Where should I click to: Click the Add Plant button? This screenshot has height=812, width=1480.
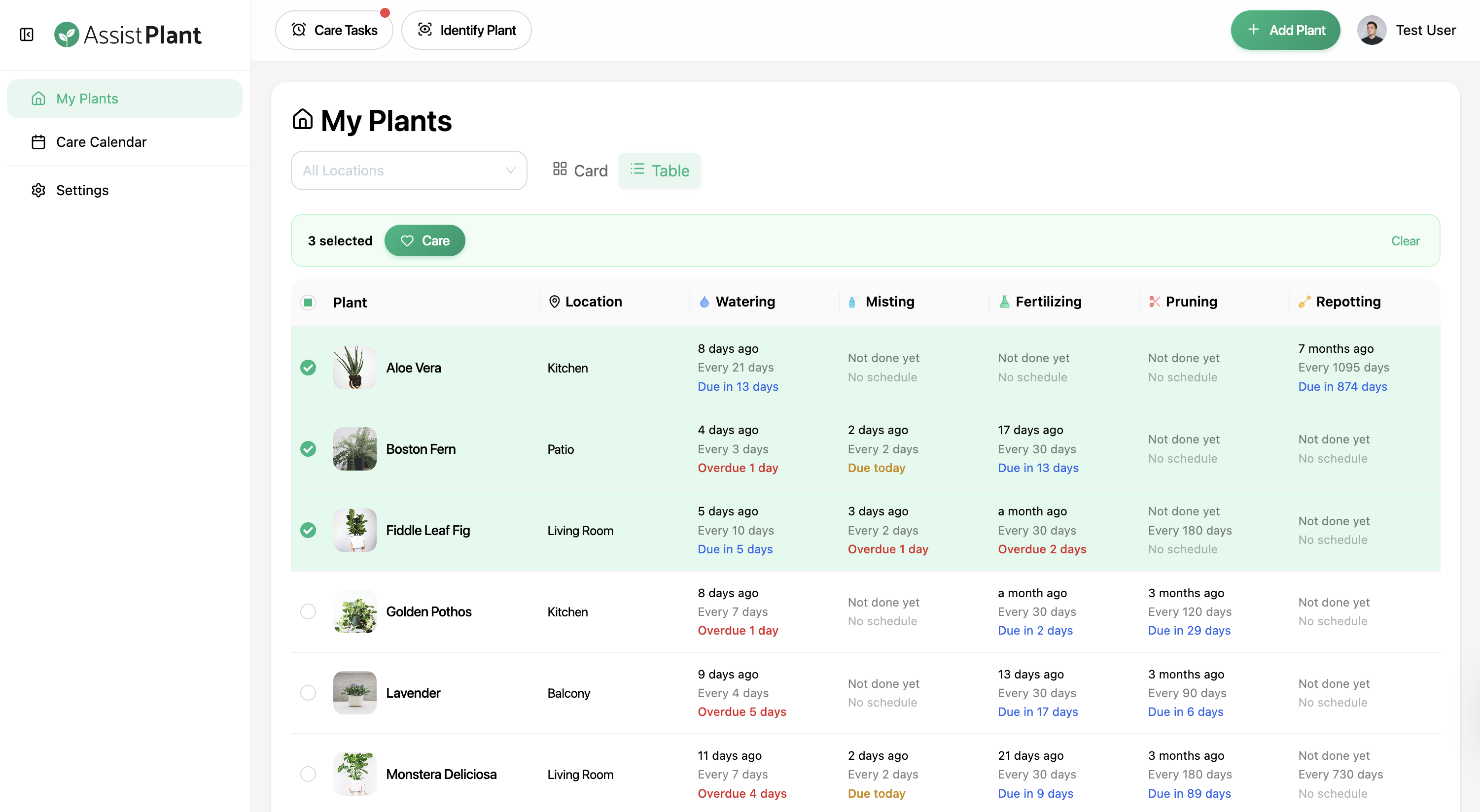click(x=1285, y=30)
